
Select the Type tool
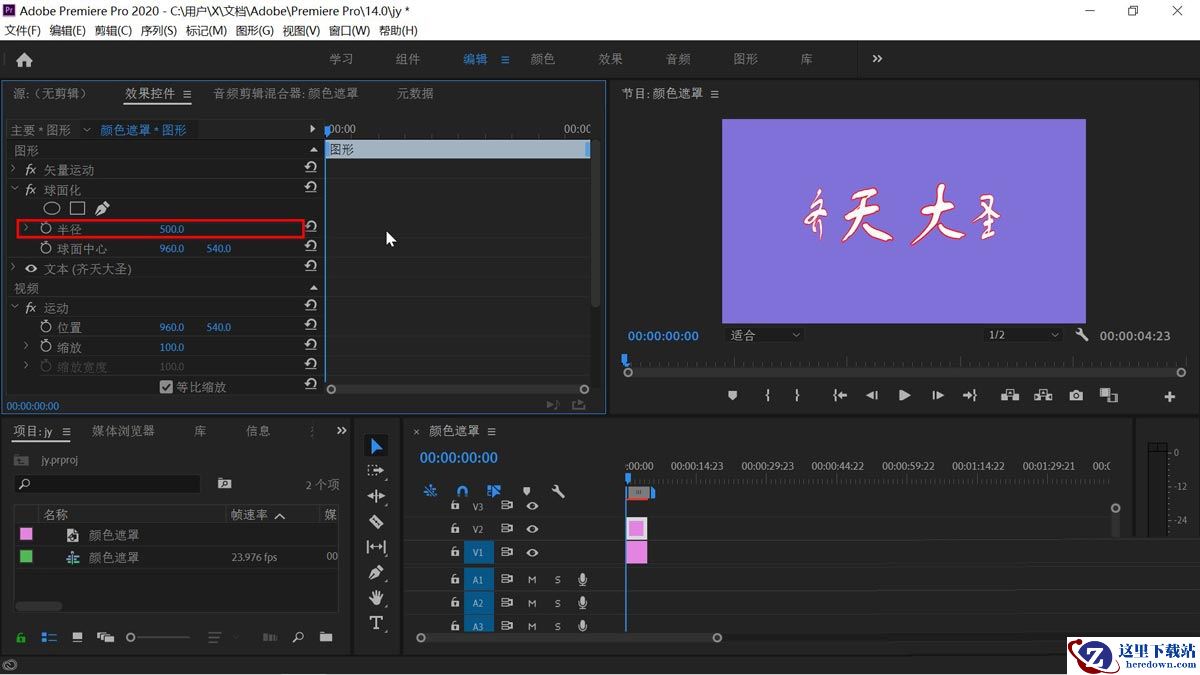[376, 623]
